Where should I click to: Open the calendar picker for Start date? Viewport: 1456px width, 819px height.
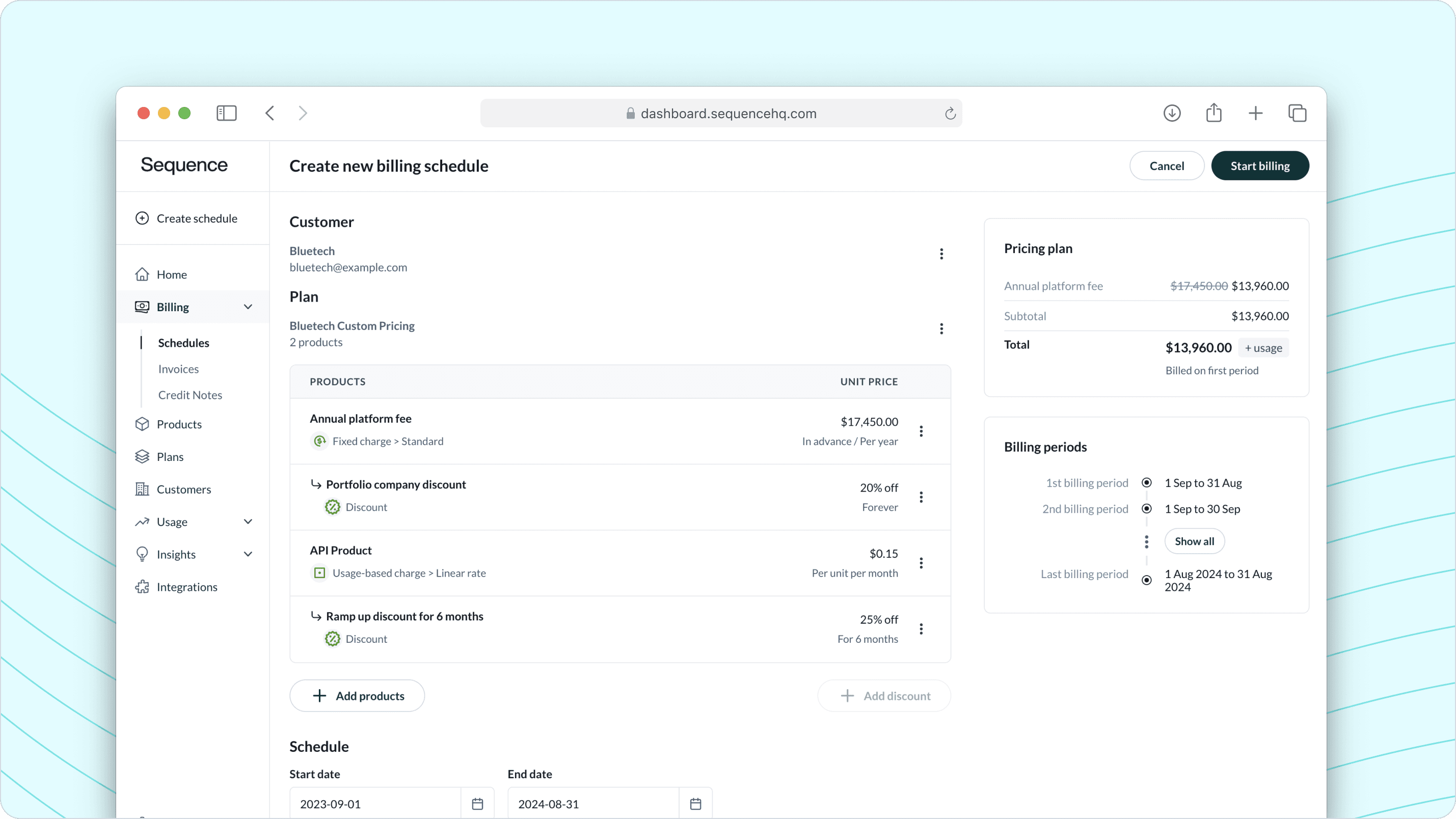[477, 803]
